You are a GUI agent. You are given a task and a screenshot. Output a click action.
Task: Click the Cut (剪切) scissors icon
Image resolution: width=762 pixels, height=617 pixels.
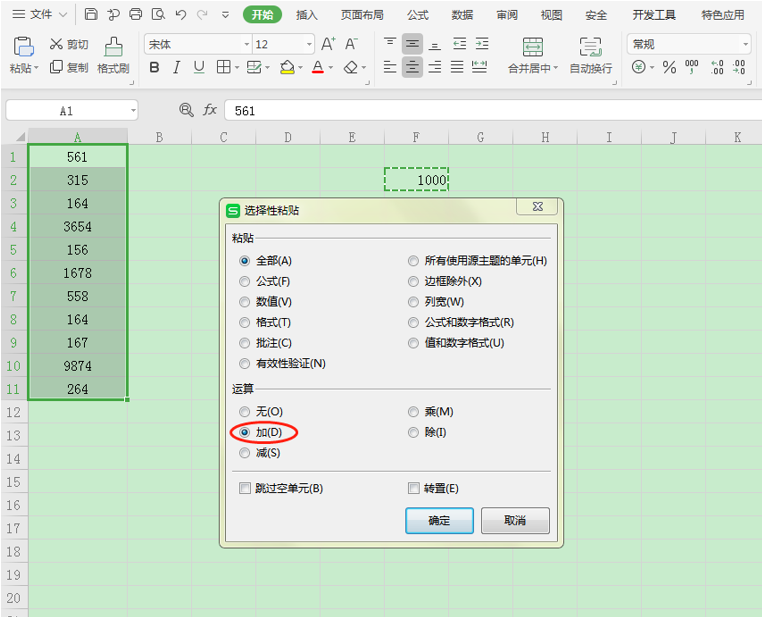[56, 44]
